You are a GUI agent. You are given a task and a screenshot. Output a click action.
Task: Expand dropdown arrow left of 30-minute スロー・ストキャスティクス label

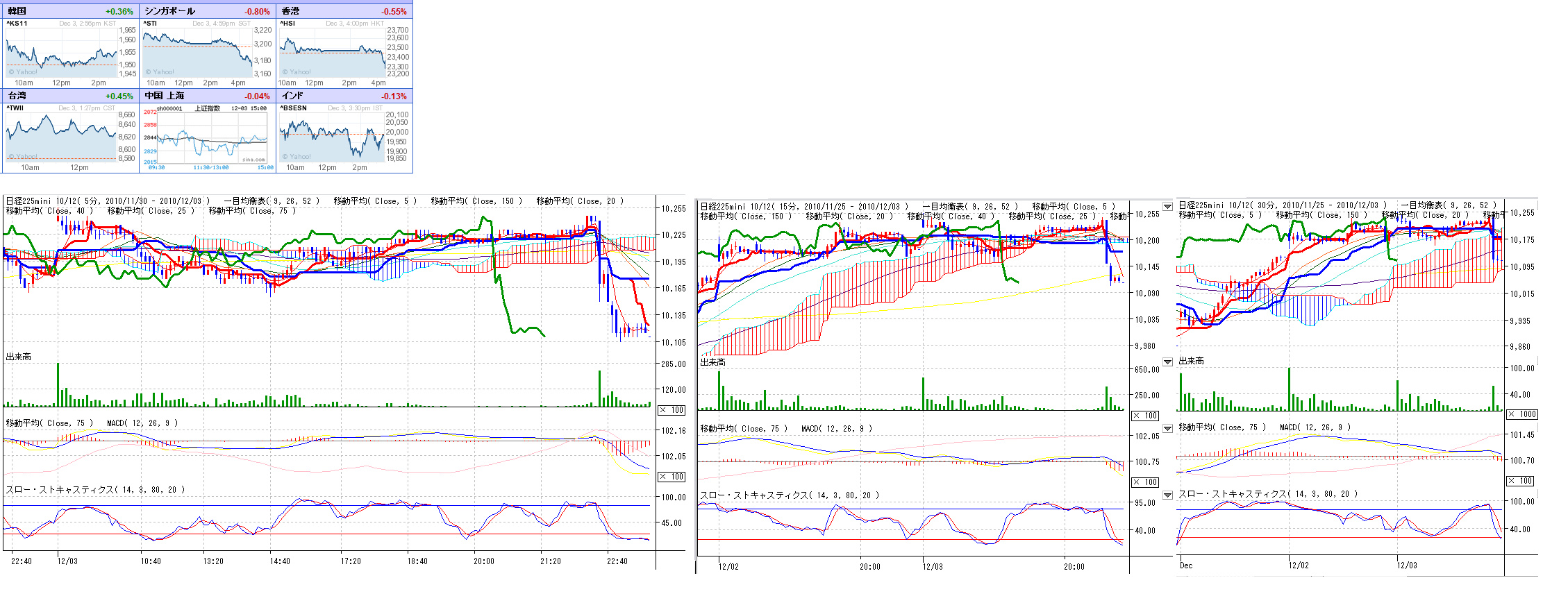click(x=1167, y=495)
